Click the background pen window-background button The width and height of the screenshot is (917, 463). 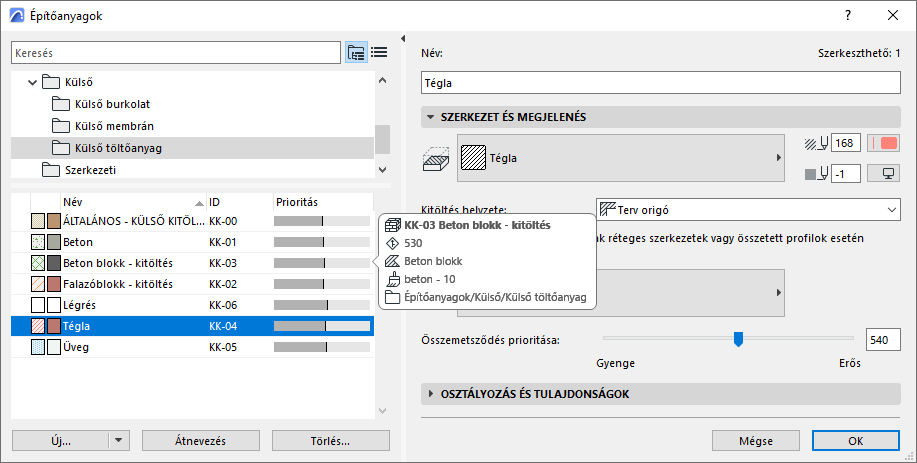(x=884, y=174)
